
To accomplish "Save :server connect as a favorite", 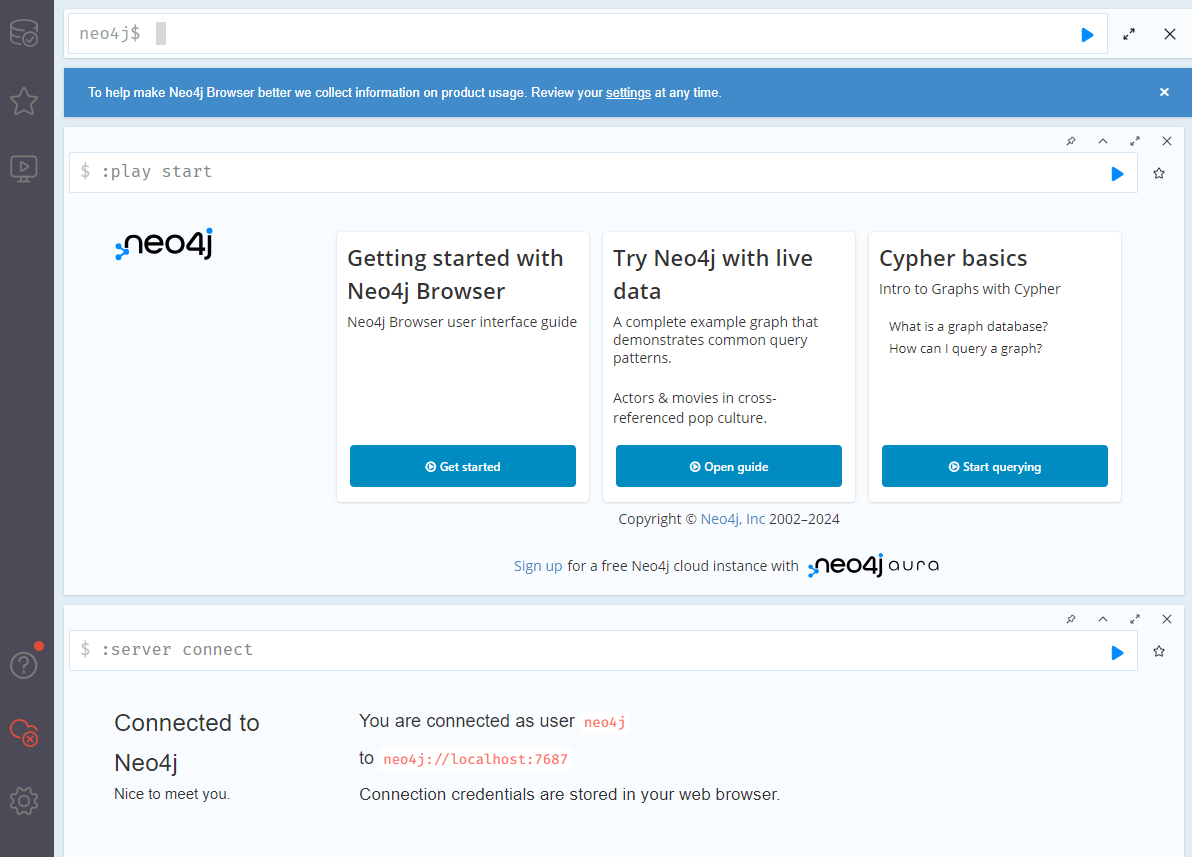I will pos(1159,652).
